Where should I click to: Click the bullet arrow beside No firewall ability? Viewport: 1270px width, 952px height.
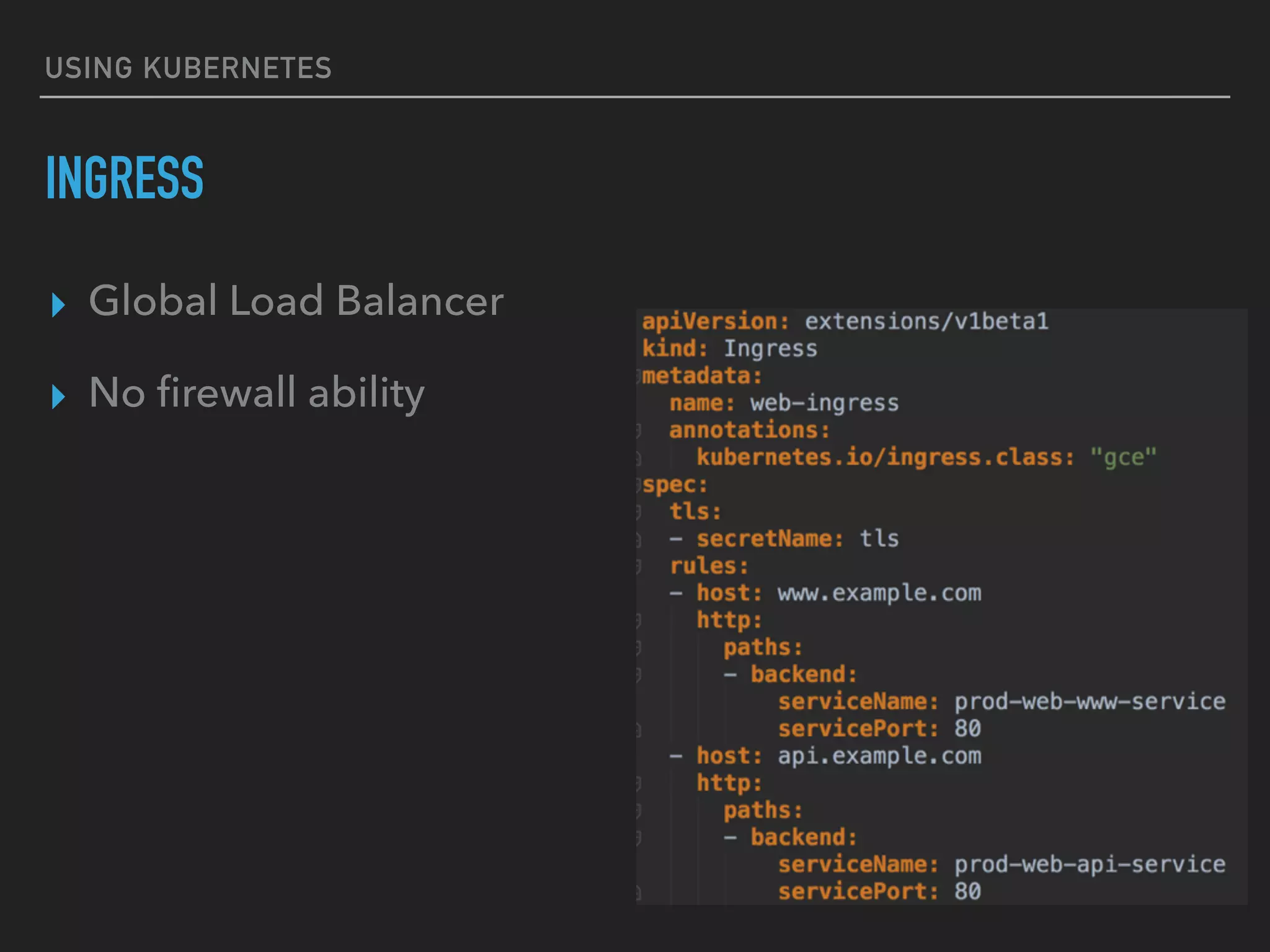tap(59, 397)
